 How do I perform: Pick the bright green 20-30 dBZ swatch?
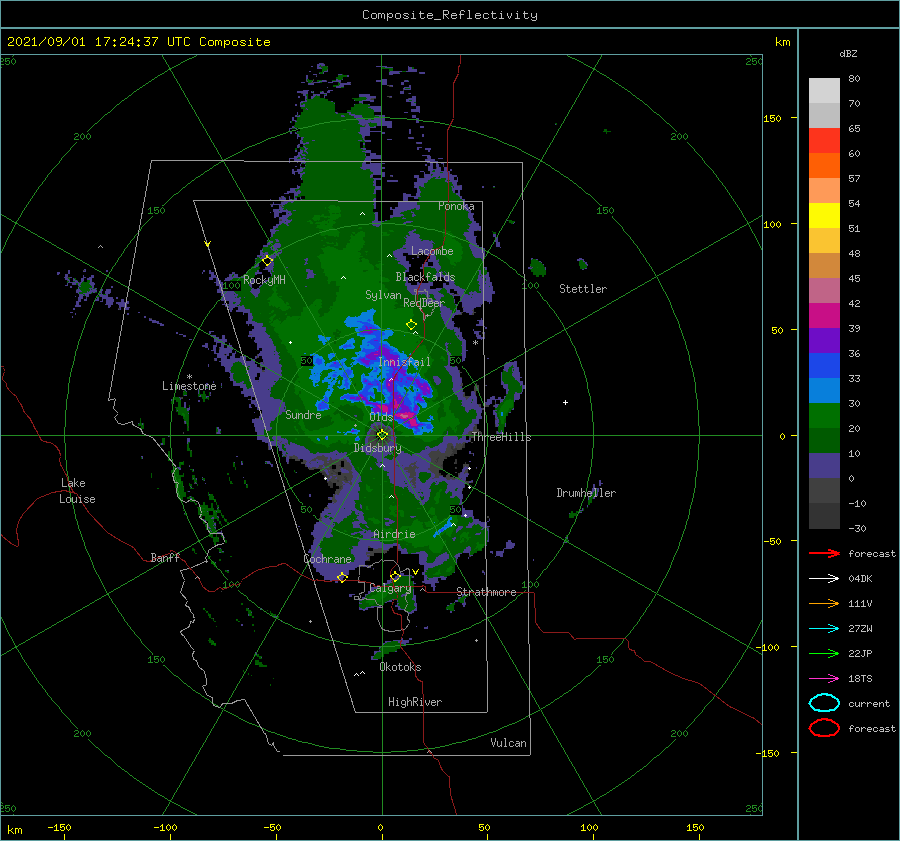point(824,416)
